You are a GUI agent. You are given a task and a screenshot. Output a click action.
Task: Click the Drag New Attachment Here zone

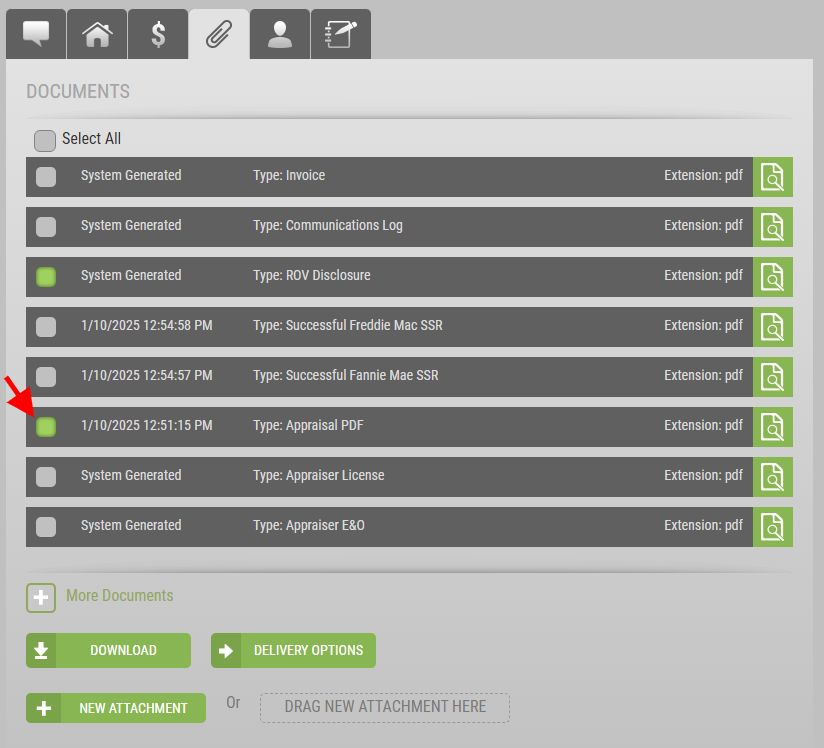point(385,708)
